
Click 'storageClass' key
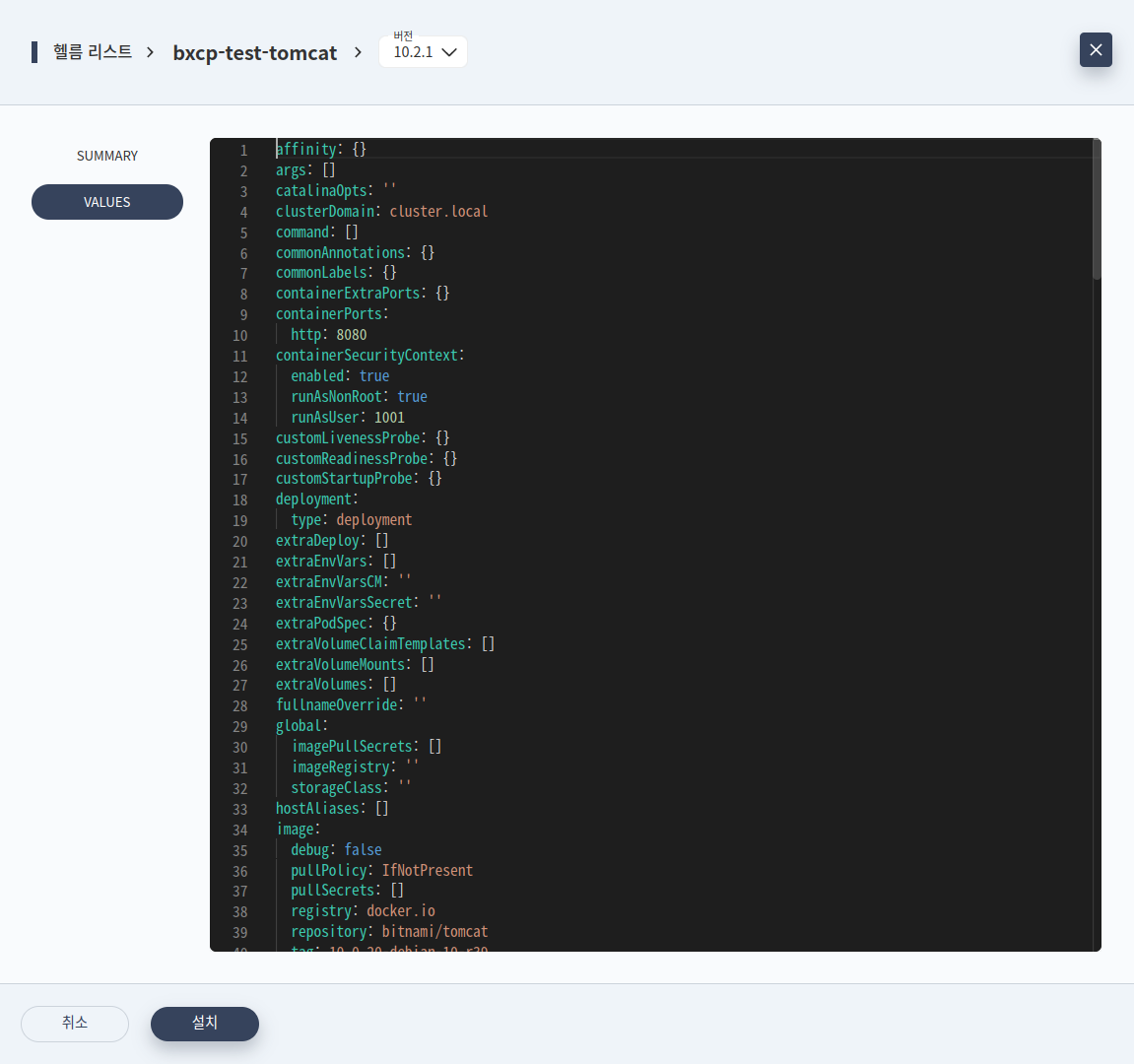pyautogui.click(x=336, y=788)
